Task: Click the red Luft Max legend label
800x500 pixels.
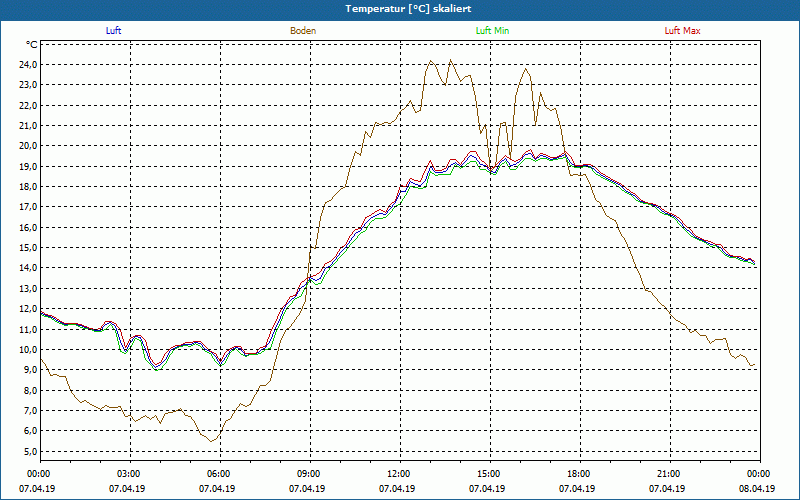Action: [x=682, y=31]
